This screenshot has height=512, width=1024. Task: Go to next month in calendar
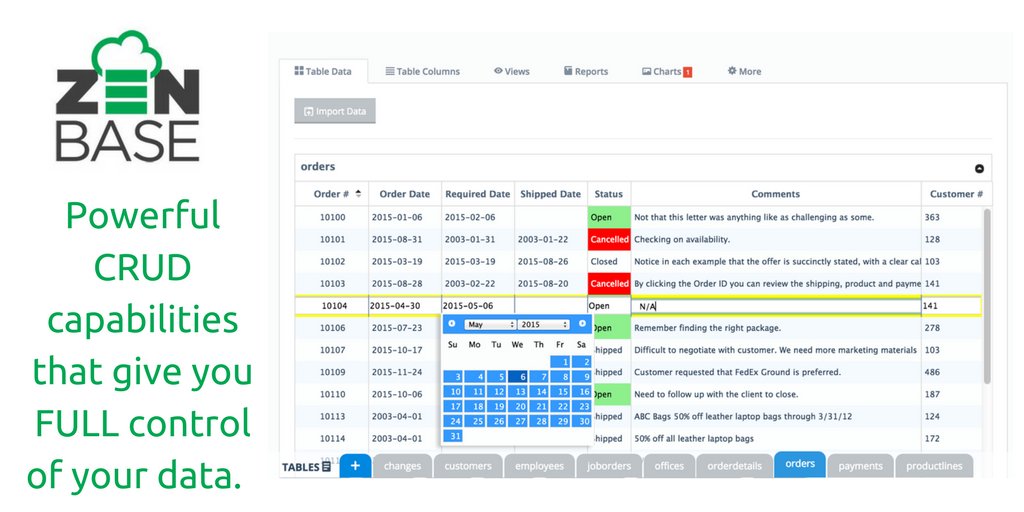click(x=582, y=323)
